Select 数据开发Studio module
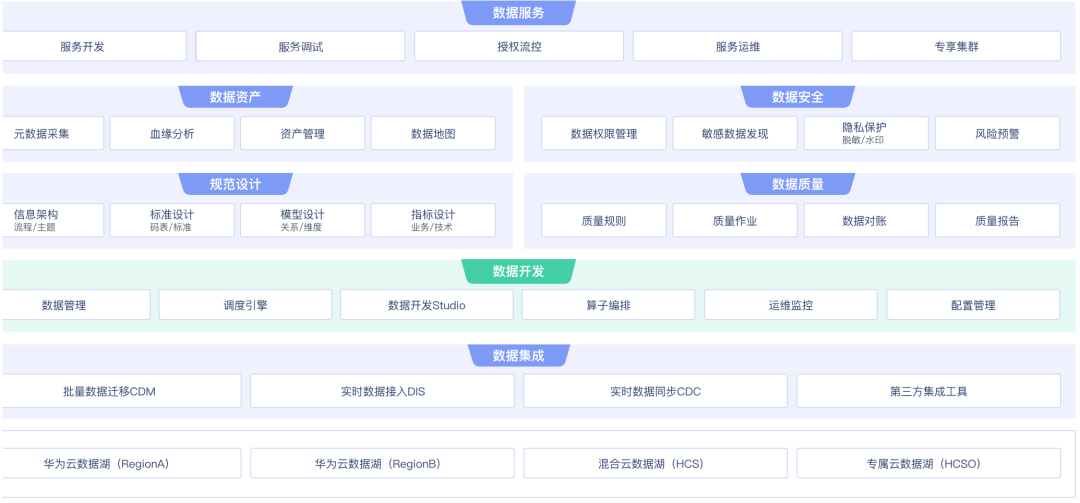This screenshot has width=1080, height=503. 426,305
